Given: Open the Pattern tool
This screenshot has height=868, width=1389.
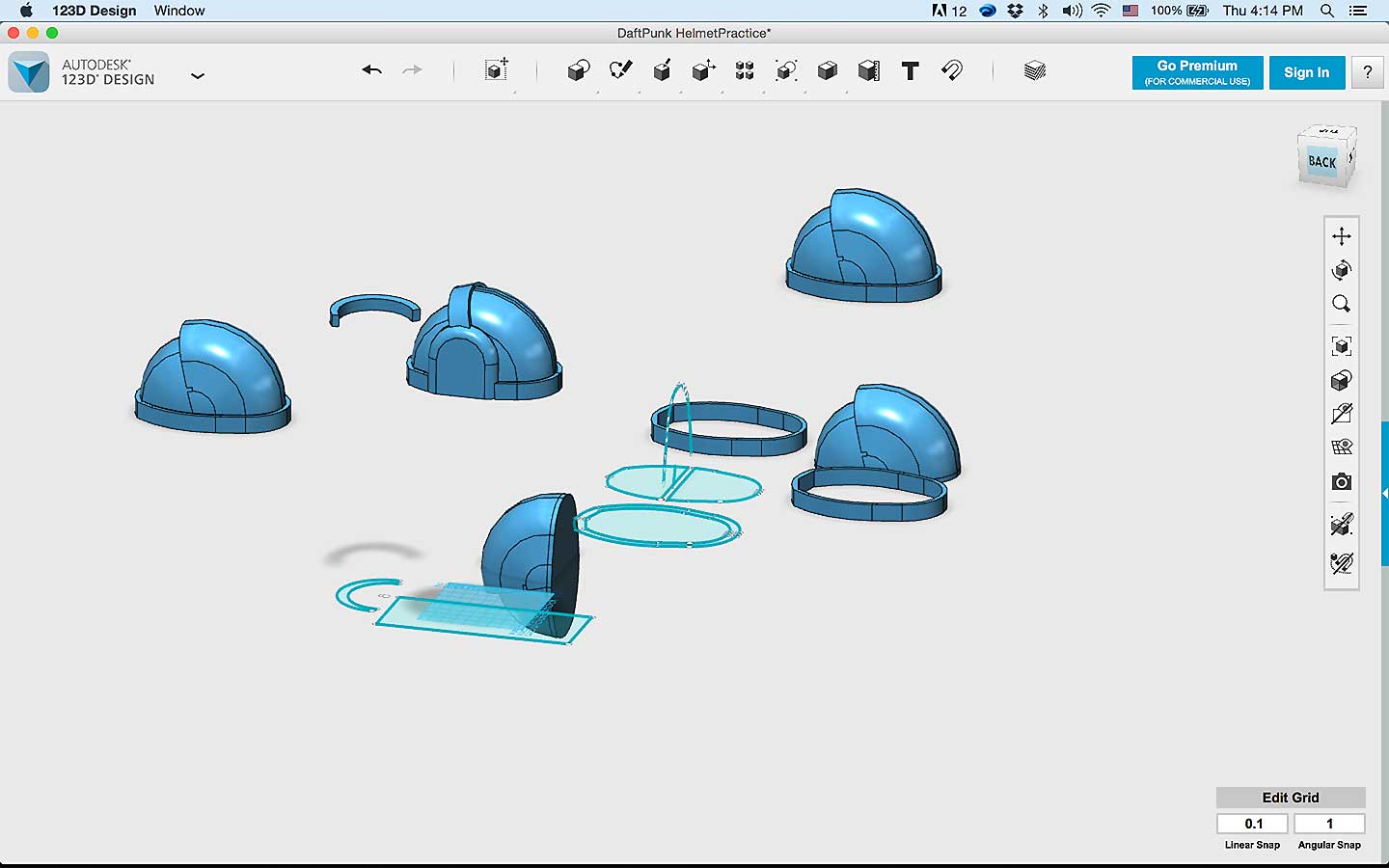Looking at the screenshot, I should [745, 70].
